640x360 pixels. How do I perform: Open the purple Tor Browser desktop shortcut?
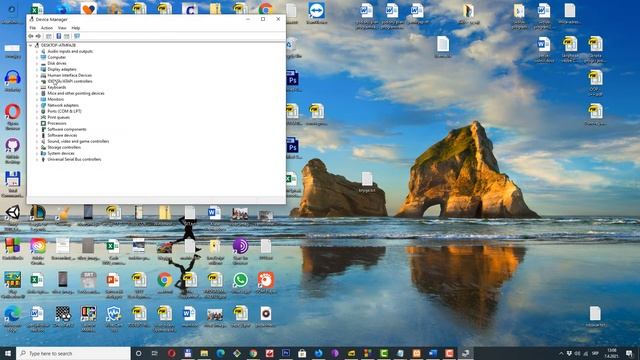pyautogui.click(x=240, y=246)
